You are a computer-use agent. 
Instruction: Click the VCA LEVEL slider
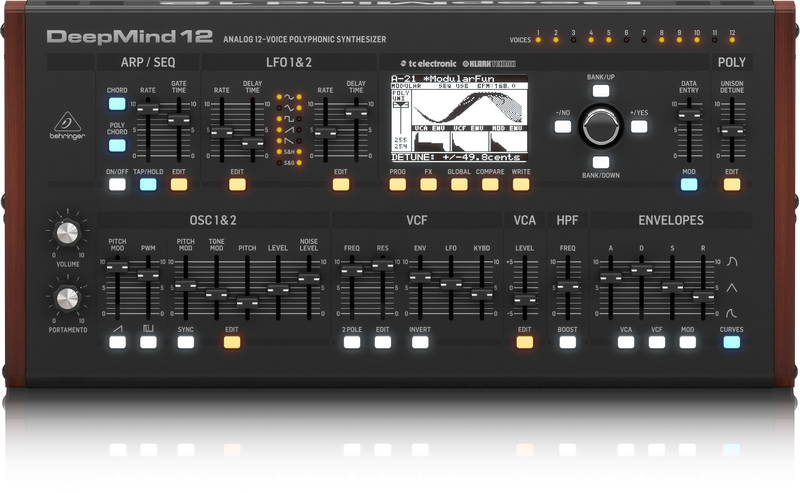pyautogui.click(x=524, y=300)
